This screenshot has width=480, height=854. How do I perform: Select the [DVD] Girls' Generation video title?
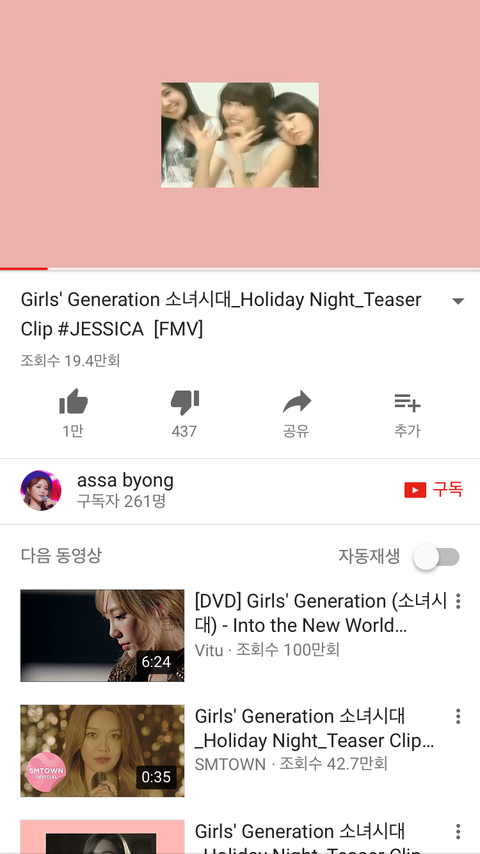coord(320,613)
